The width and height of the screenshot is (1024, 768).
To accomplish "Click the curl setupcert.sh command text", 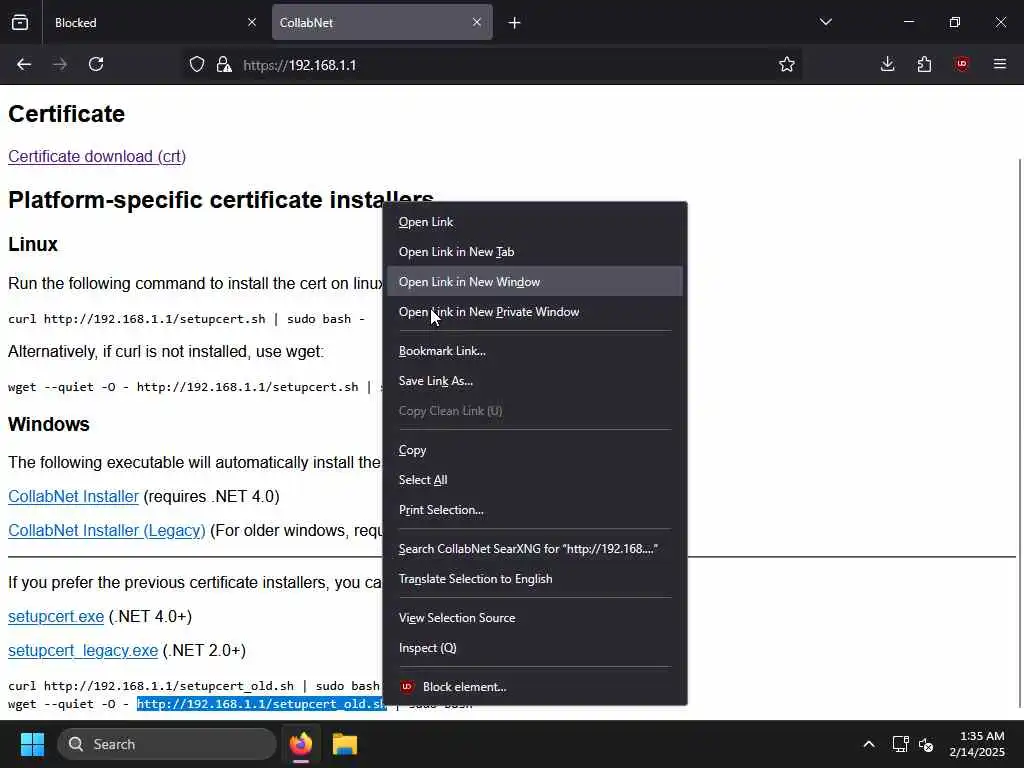I will [x=186, y=319].
